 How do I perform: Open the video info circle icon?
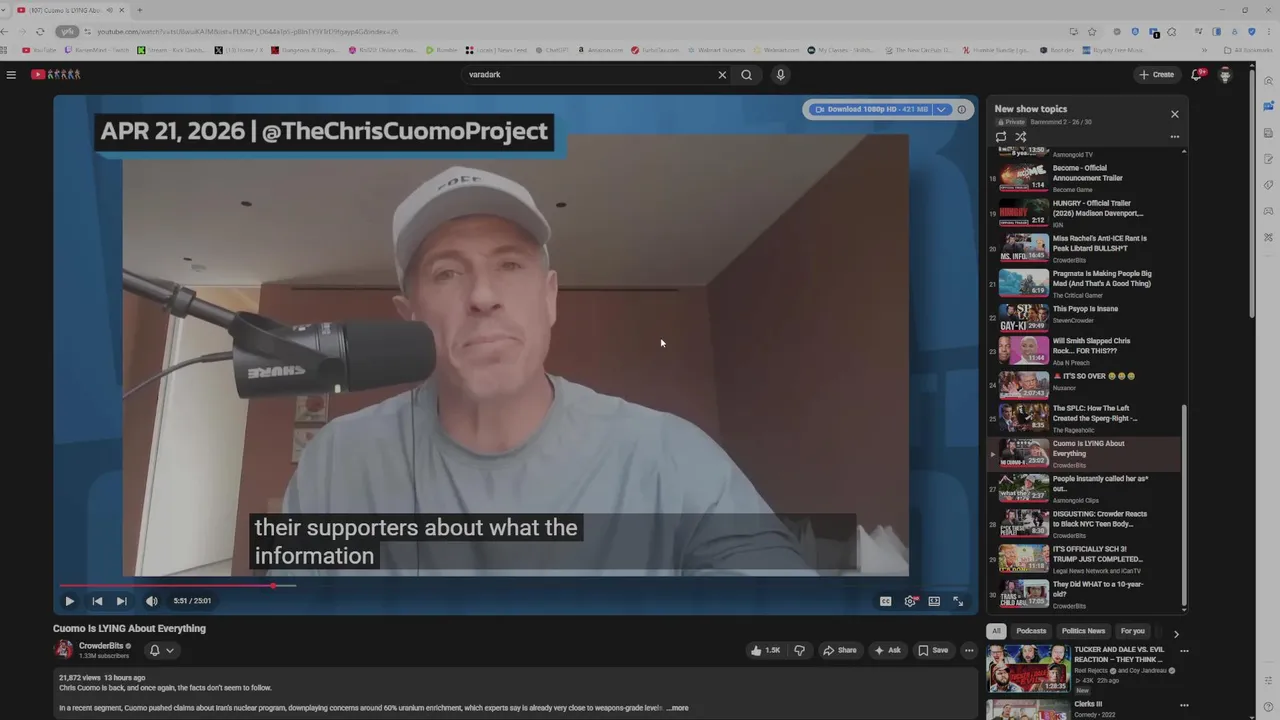click(962, 109)
